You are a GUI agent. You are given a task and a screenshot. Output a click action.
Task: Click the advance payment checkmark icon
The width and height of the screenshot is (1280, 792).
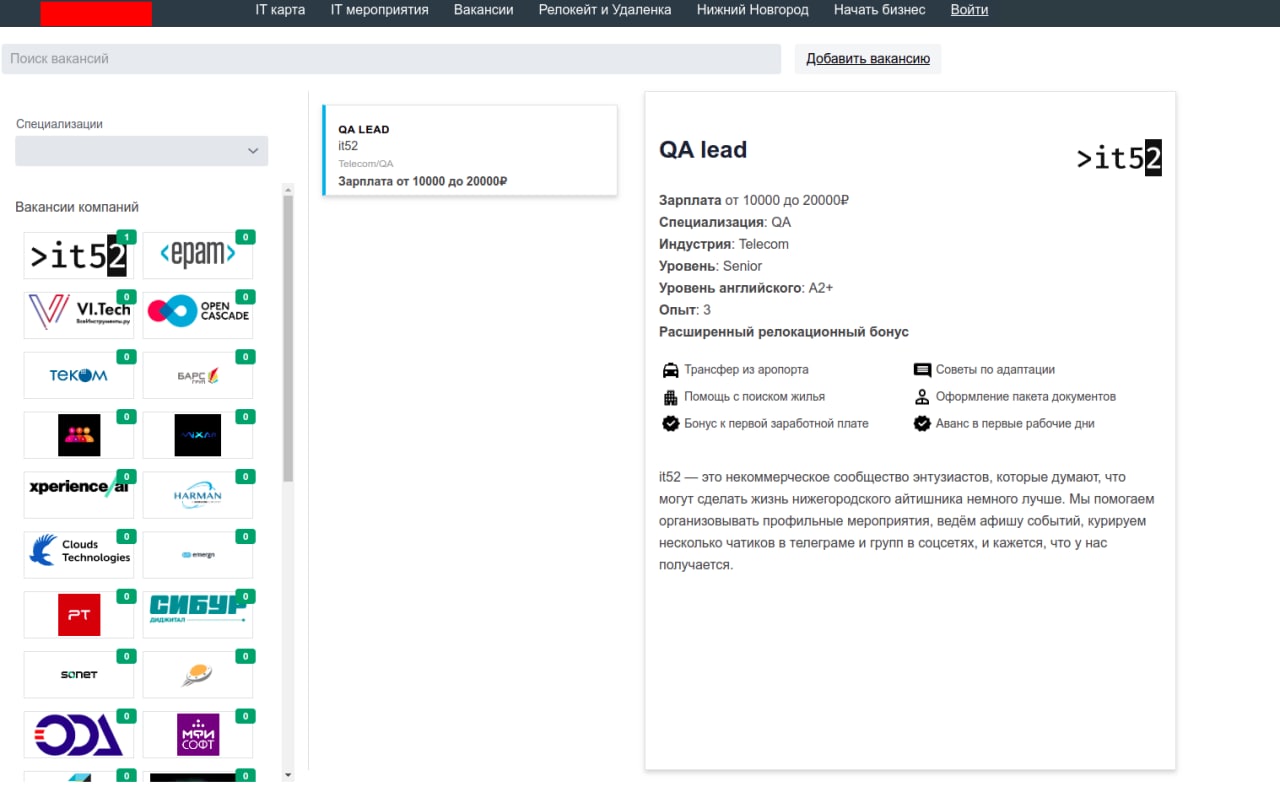922,424
